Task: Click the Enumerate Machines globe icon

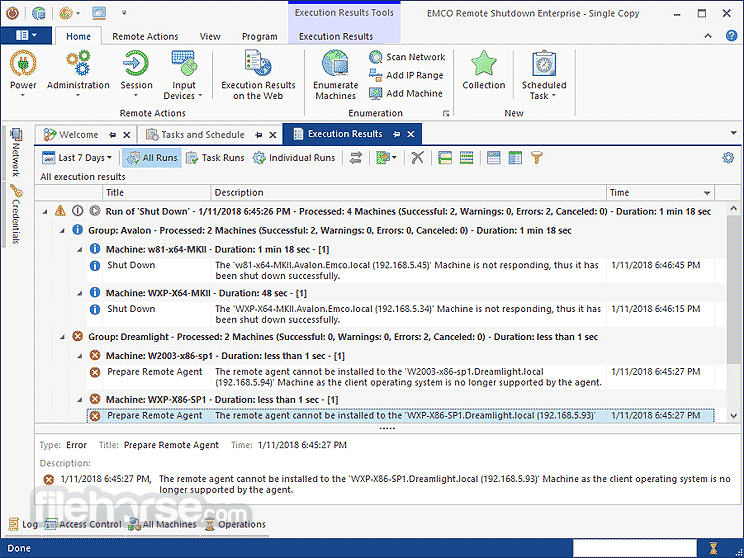Action: pos(335,64)
